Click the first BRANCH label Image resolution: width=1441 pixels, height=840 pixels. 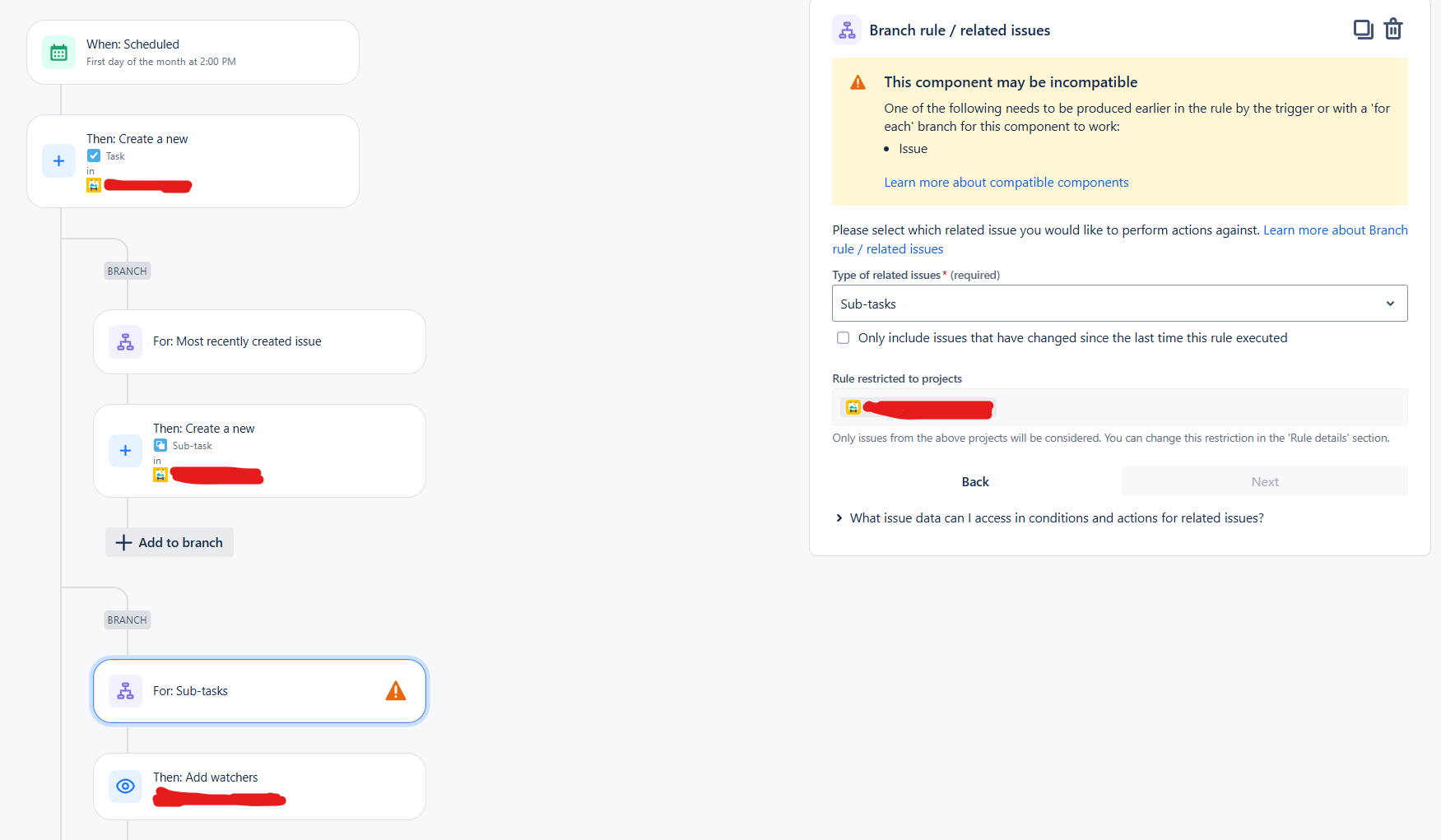tap(127, 271)
